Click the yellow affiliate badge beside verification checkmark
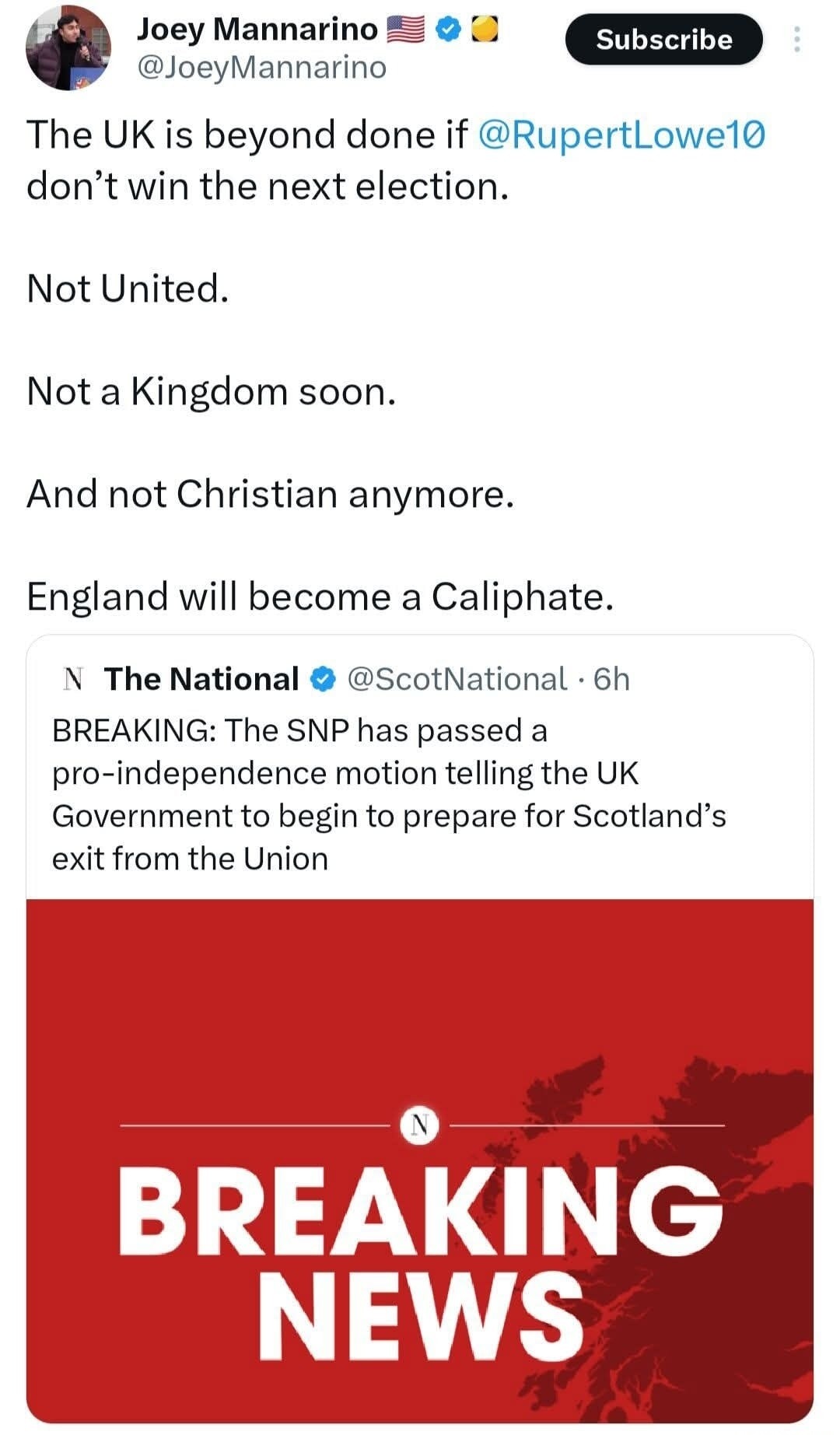840x1435 pixels. click(x=486, y=29)
